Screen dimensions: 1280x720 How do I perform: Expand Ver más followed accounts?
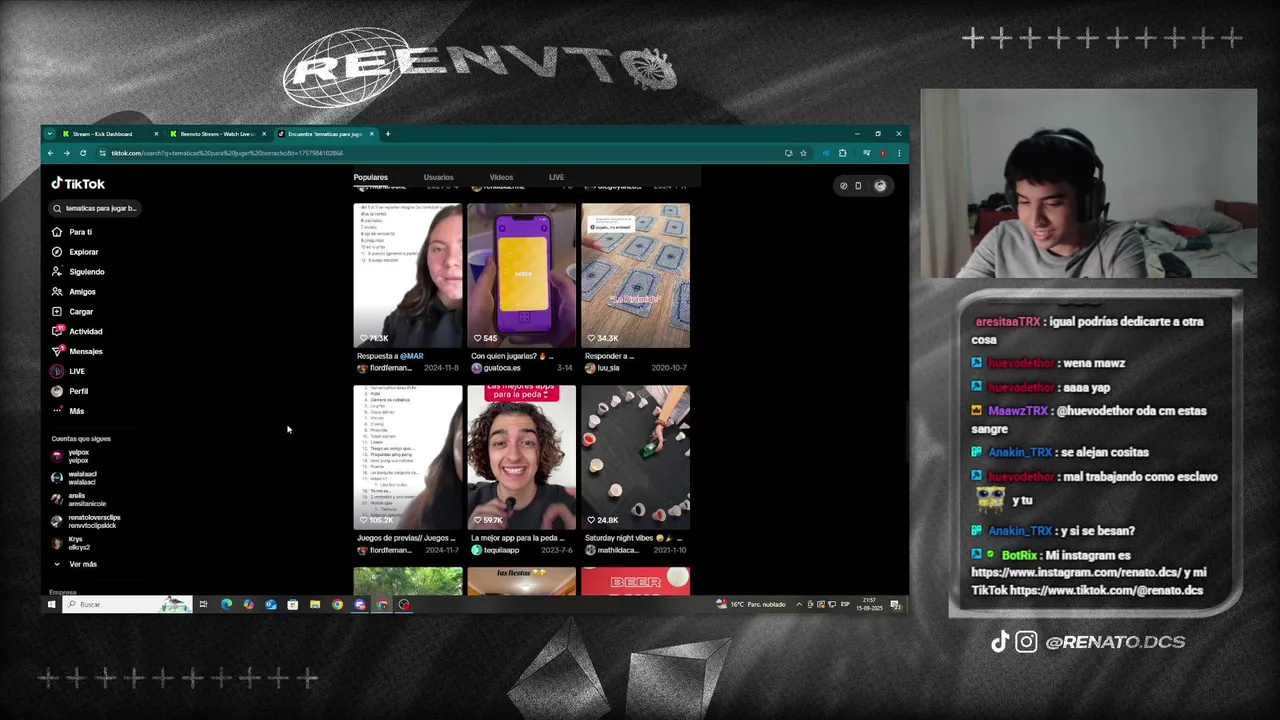[x=76, y=564]
